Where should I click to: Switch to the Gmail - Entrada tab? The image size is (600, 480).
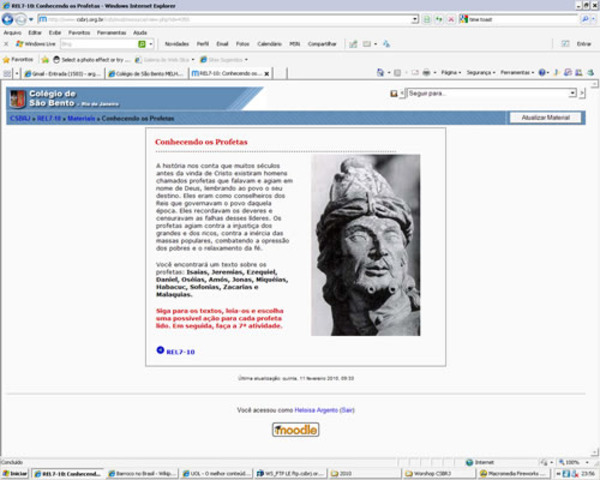(63, 73)
